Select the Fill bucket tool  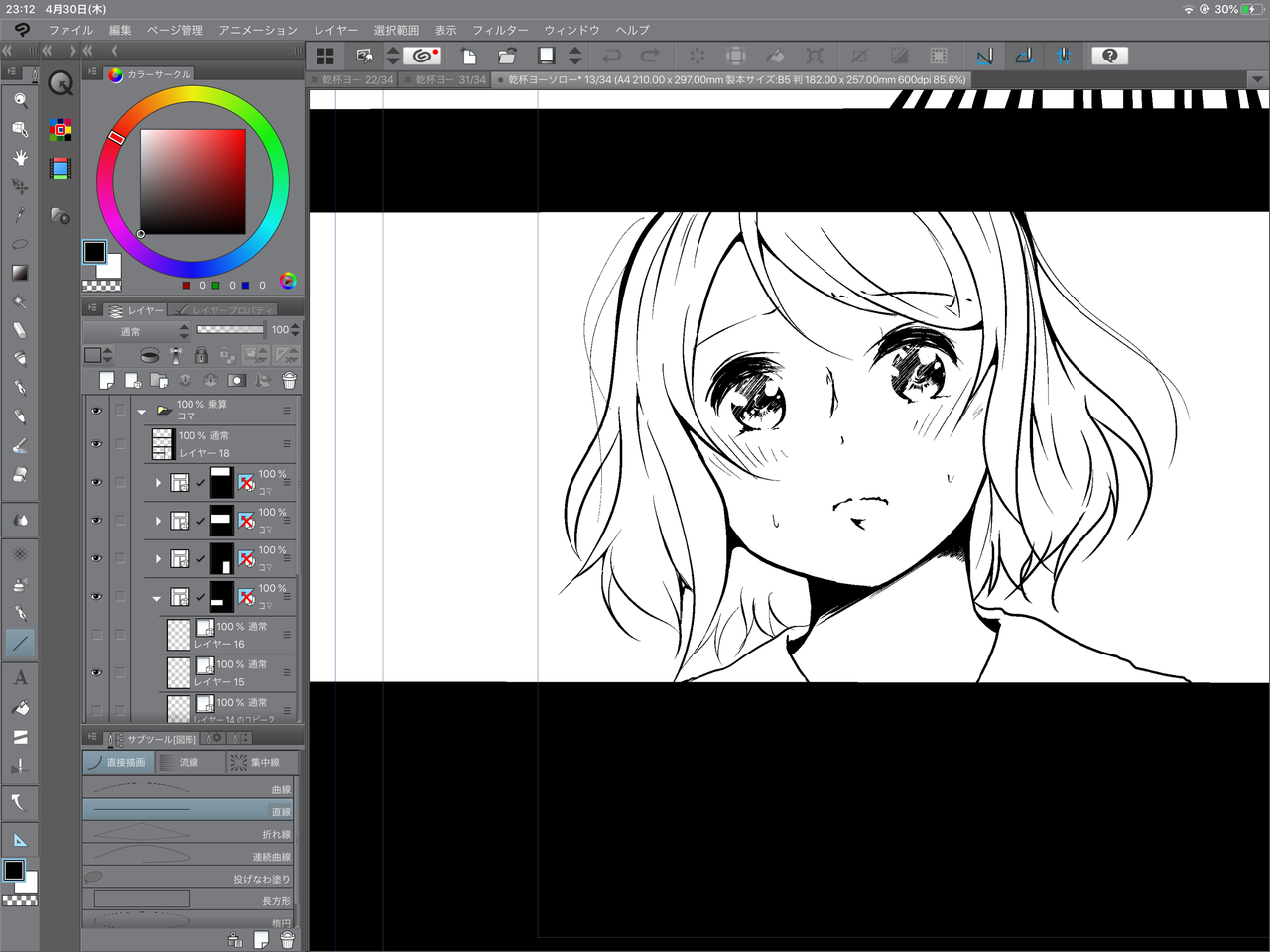click(x=20, y=708)
